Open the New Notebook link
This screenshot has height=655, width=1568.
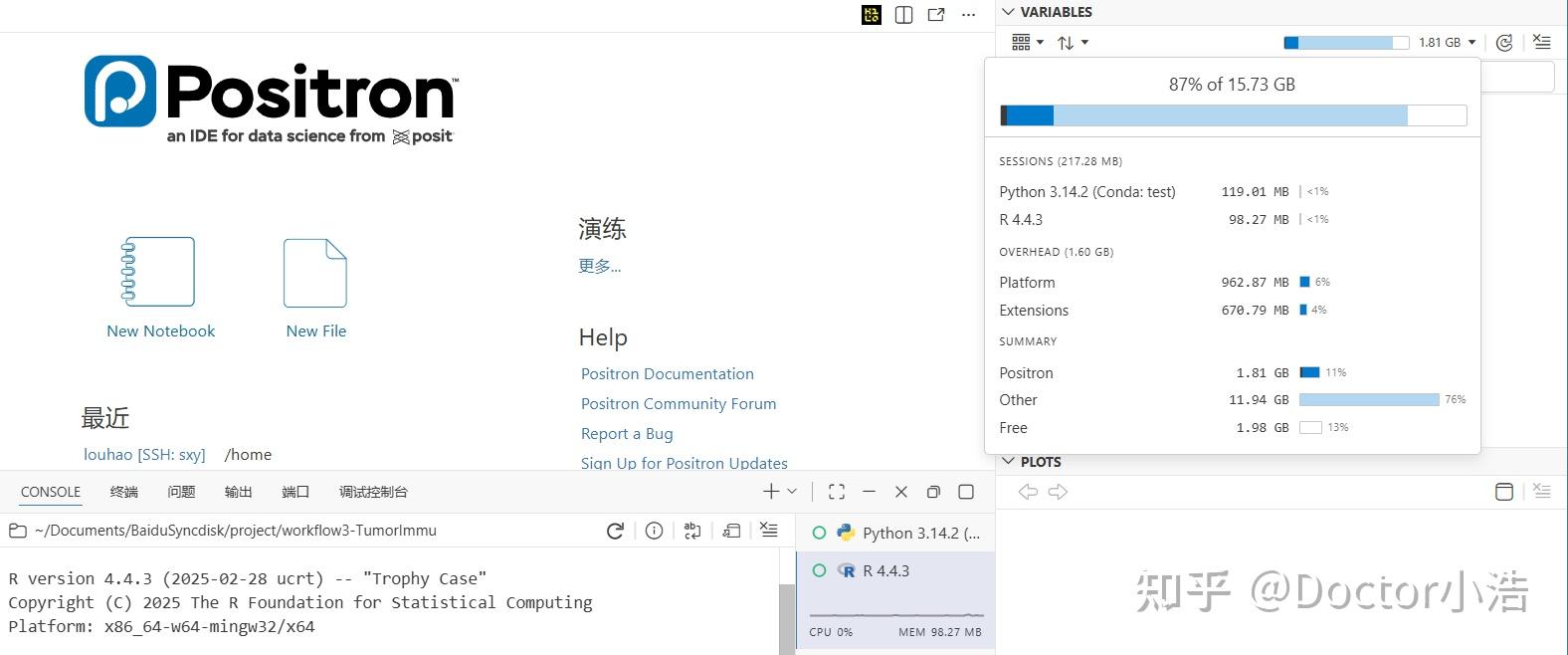pyautogui.click(x=161, y=330)
